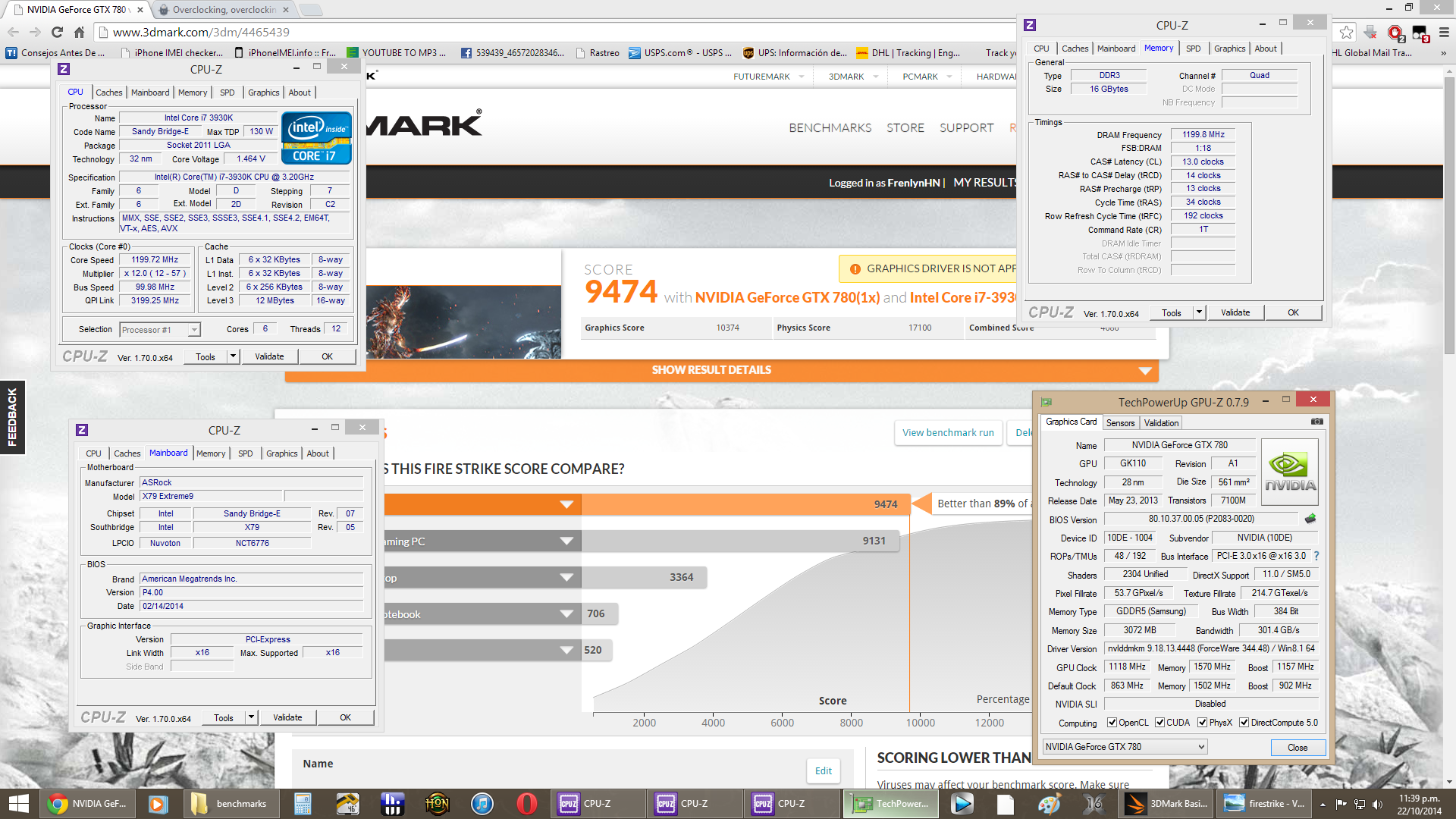This screenshot has width=1456, height=819.
Task: Open the BENCHMARKS menu on 3DMark site
Action: point(830,128)
